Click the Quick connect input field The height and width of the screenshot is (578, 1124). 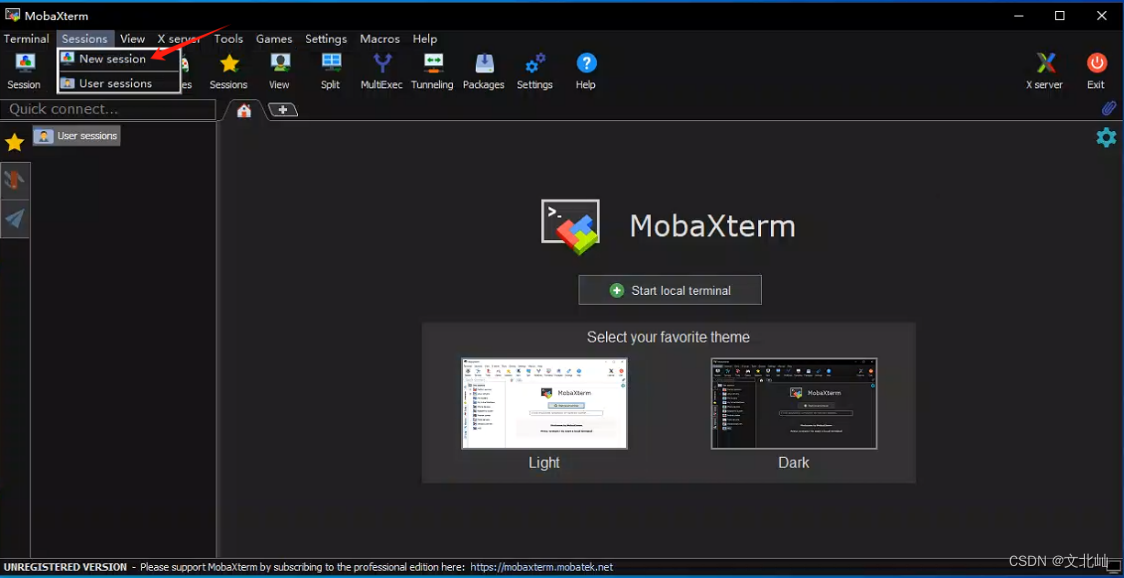tap(108, 109)
